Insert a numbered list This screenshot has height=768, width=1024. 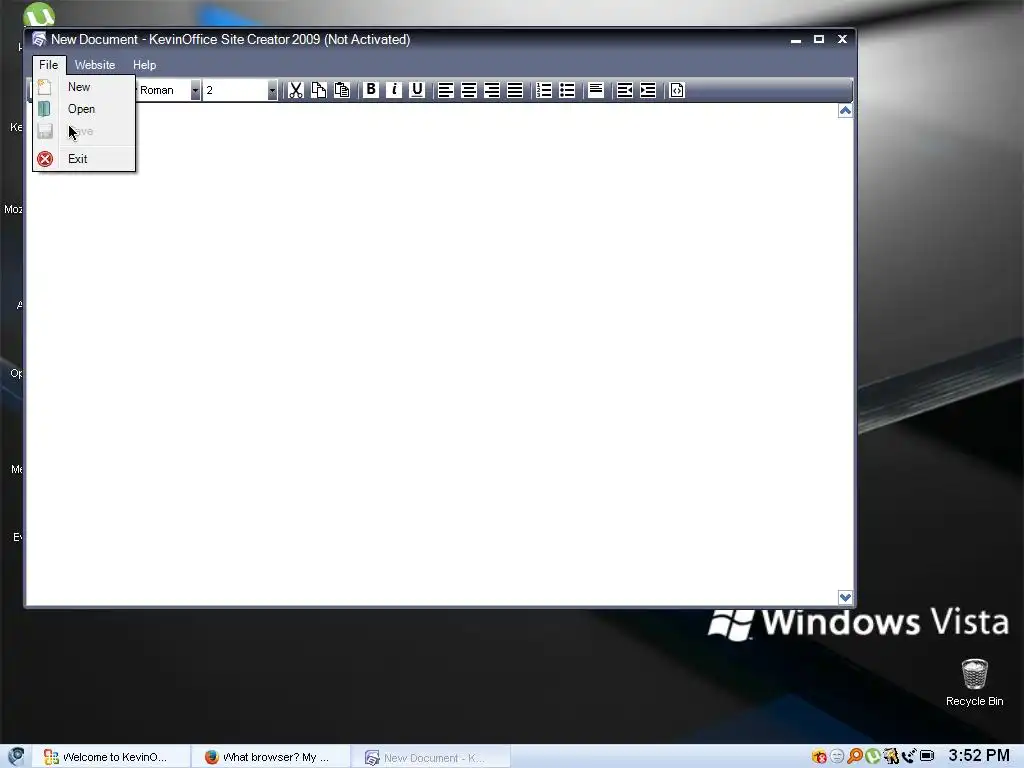point(544,90)
